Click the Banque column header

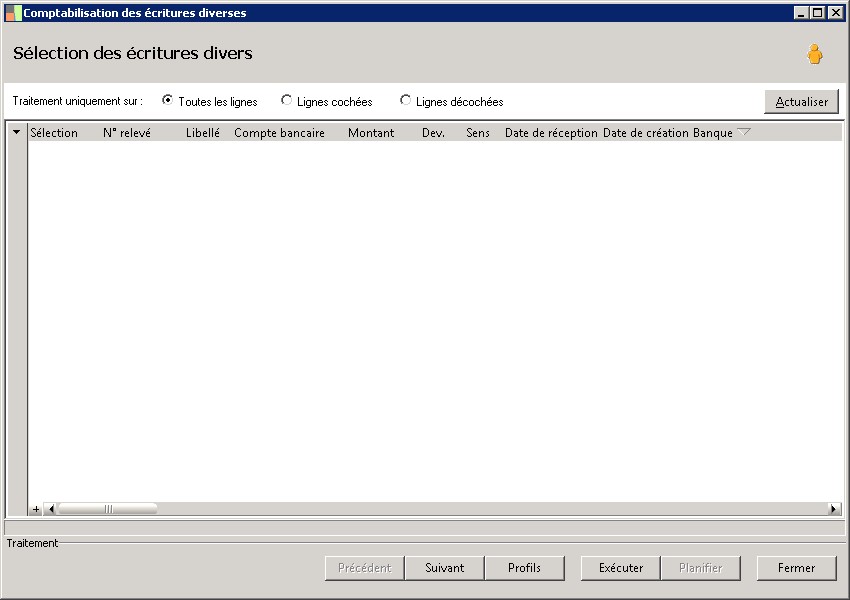(x=712, y=133)
